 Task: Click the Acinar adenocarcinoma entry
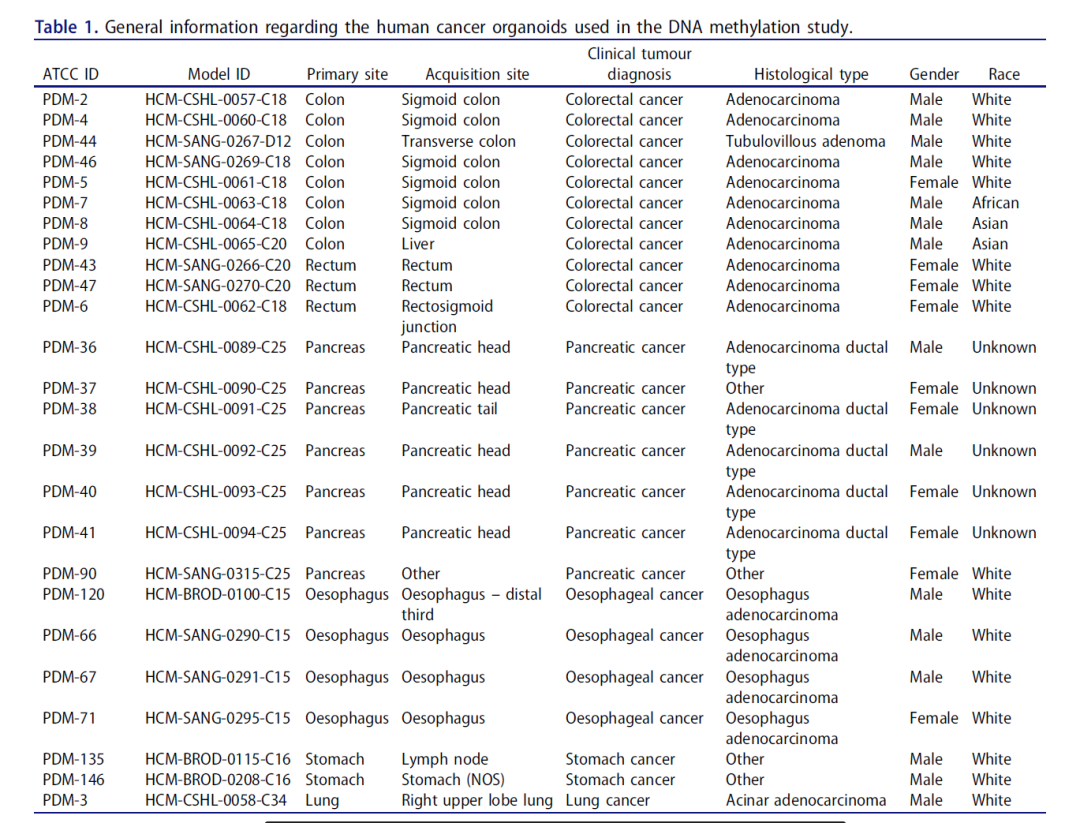coord(805,800)
